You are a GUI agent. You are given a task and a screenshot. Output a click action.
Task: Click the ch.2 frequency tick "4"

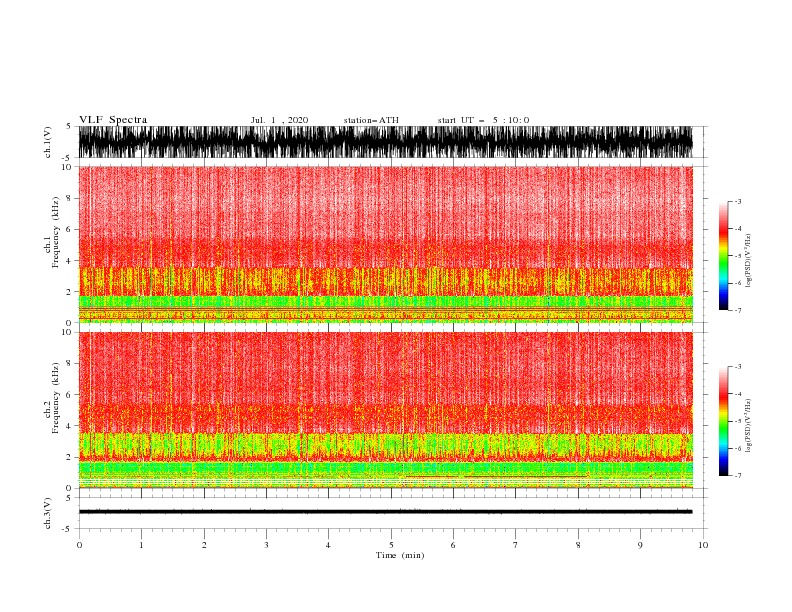pyautogui.click(x=69, y=426)
